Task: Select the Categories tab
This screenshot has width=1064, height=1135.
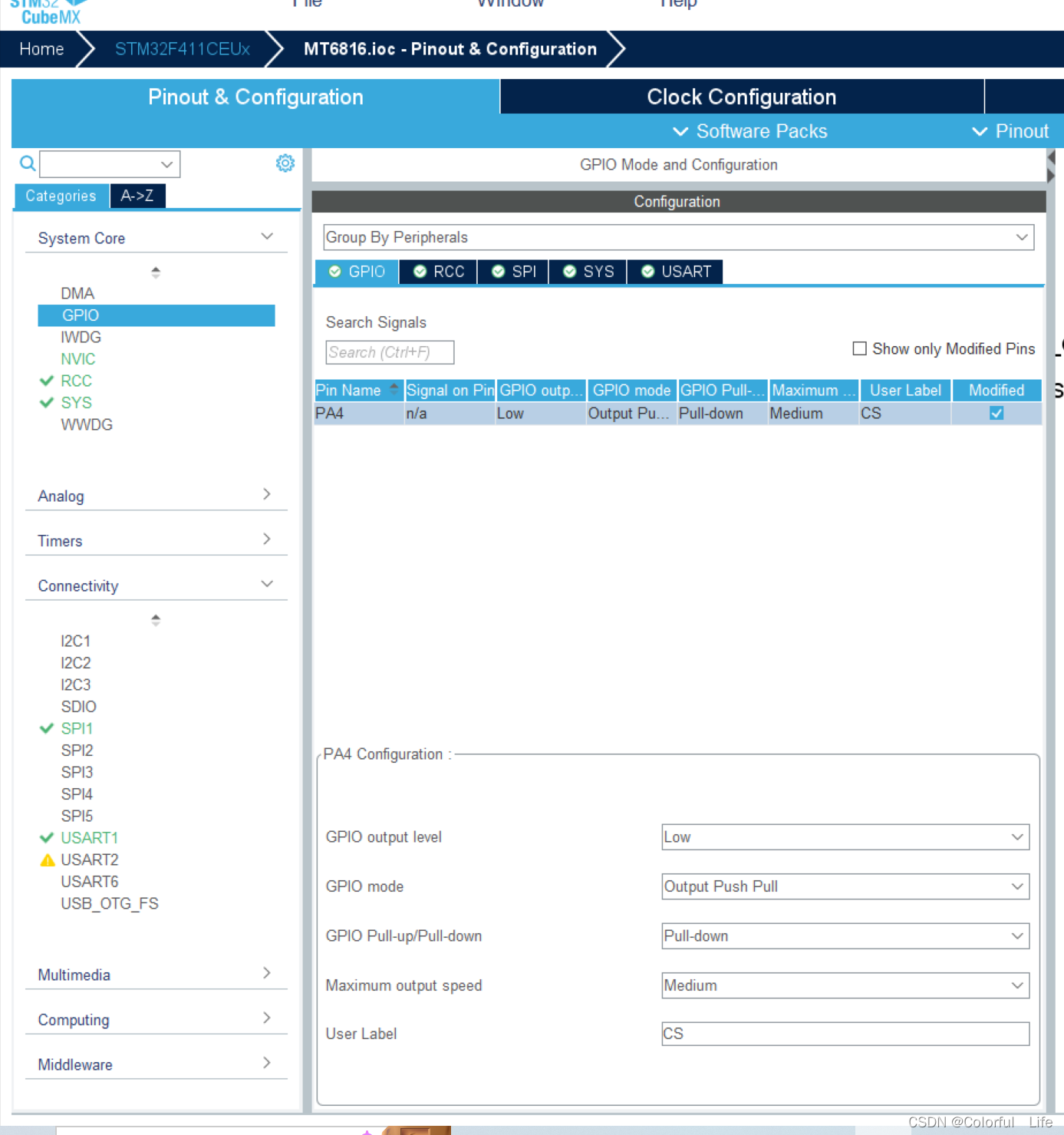Action: tap(61, 196)
